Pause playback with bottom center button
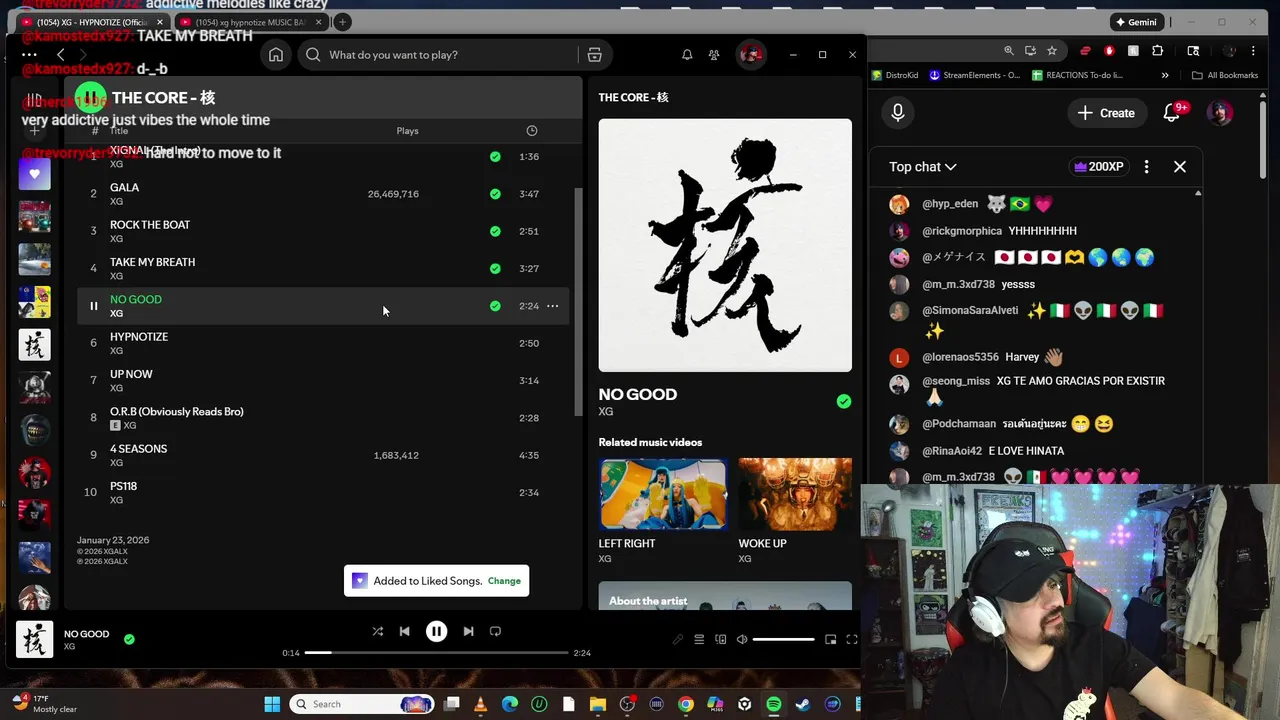This screenshot has width=1280, height=720. click(436, 631)
